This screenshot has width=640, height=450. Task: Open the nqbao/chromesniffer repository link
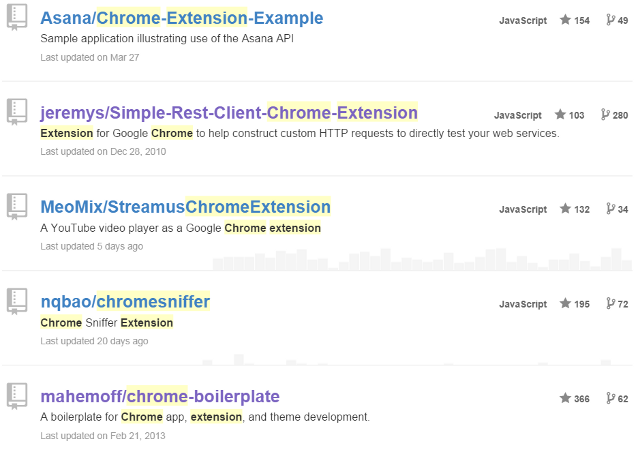[125, 302]
